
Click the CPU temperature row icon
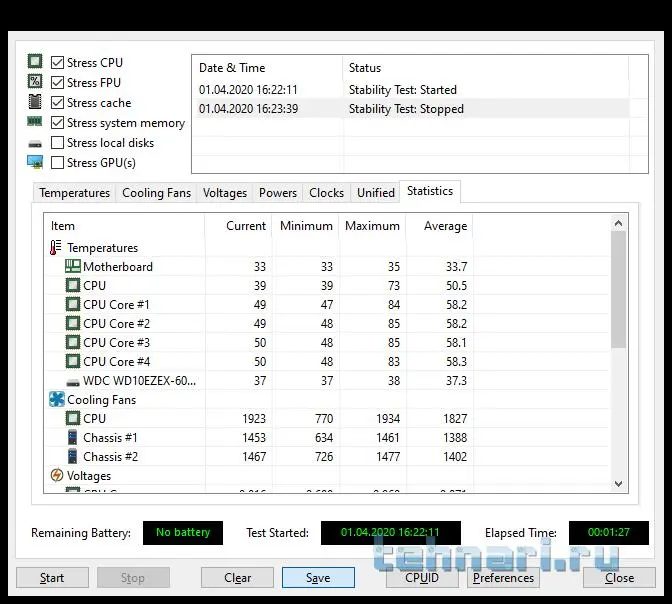click(x=72, y=285)
